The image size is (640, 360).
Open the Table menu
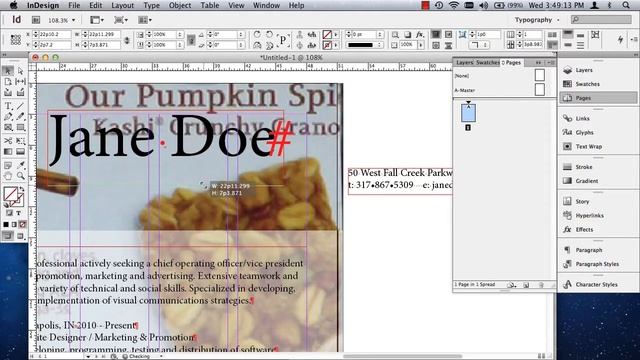[210, 5]
